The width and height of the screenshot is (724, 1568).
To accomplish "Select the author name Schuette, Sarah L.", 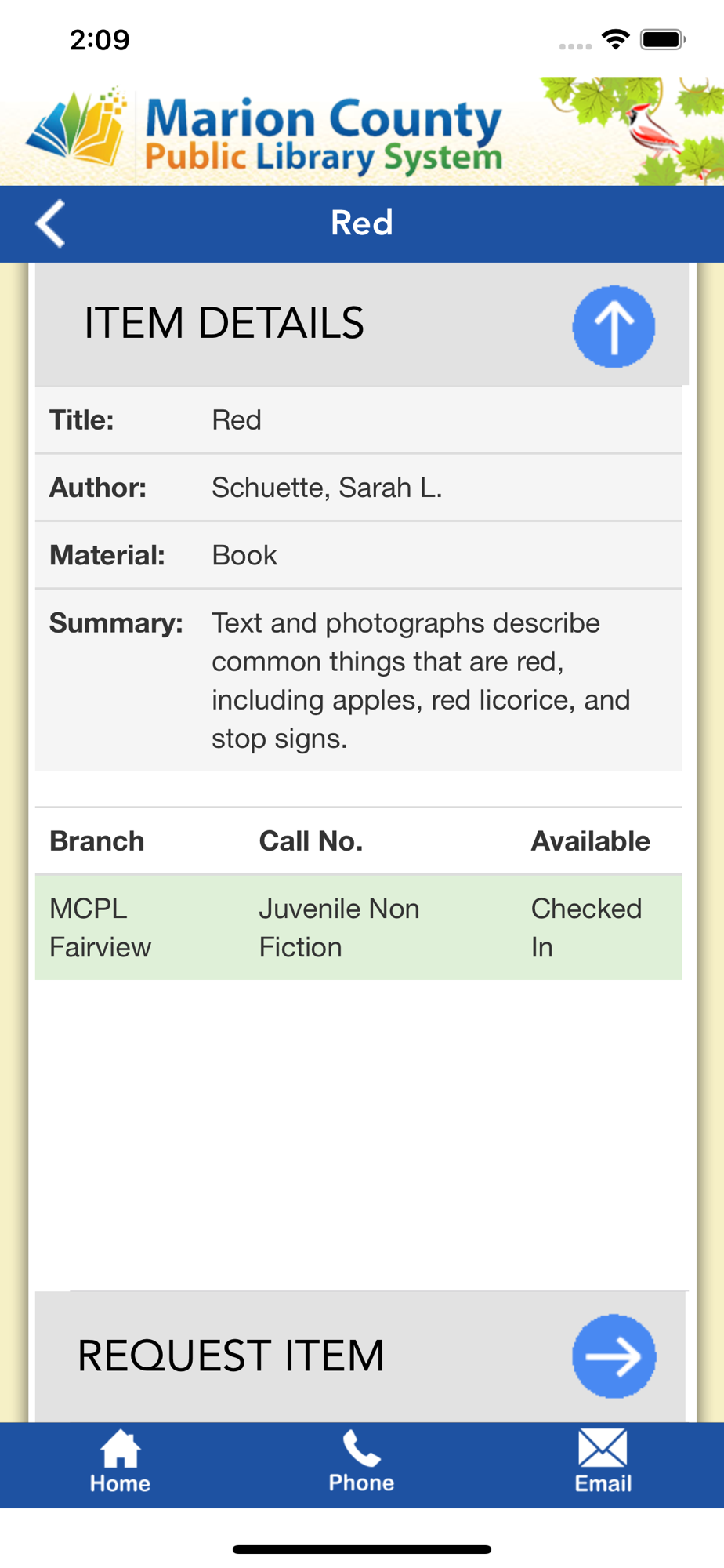I will click(x=327, y=488).
